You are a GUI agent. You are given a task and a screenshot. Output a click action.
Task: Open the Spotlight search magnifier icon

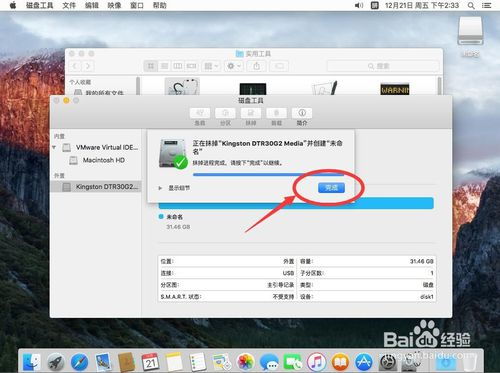pyautogui.click(x=471, y=5)
